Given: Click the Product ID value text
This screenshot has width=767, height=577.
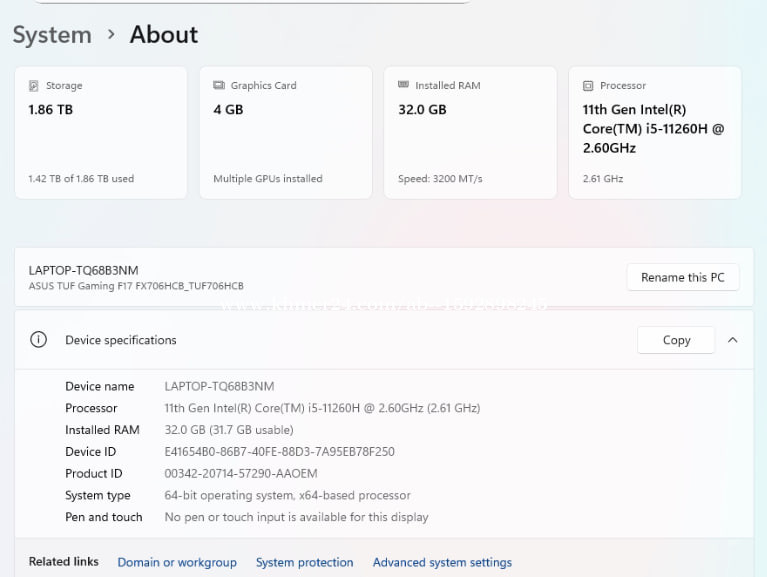Looking at the screenshot, I should pos(241,474).
